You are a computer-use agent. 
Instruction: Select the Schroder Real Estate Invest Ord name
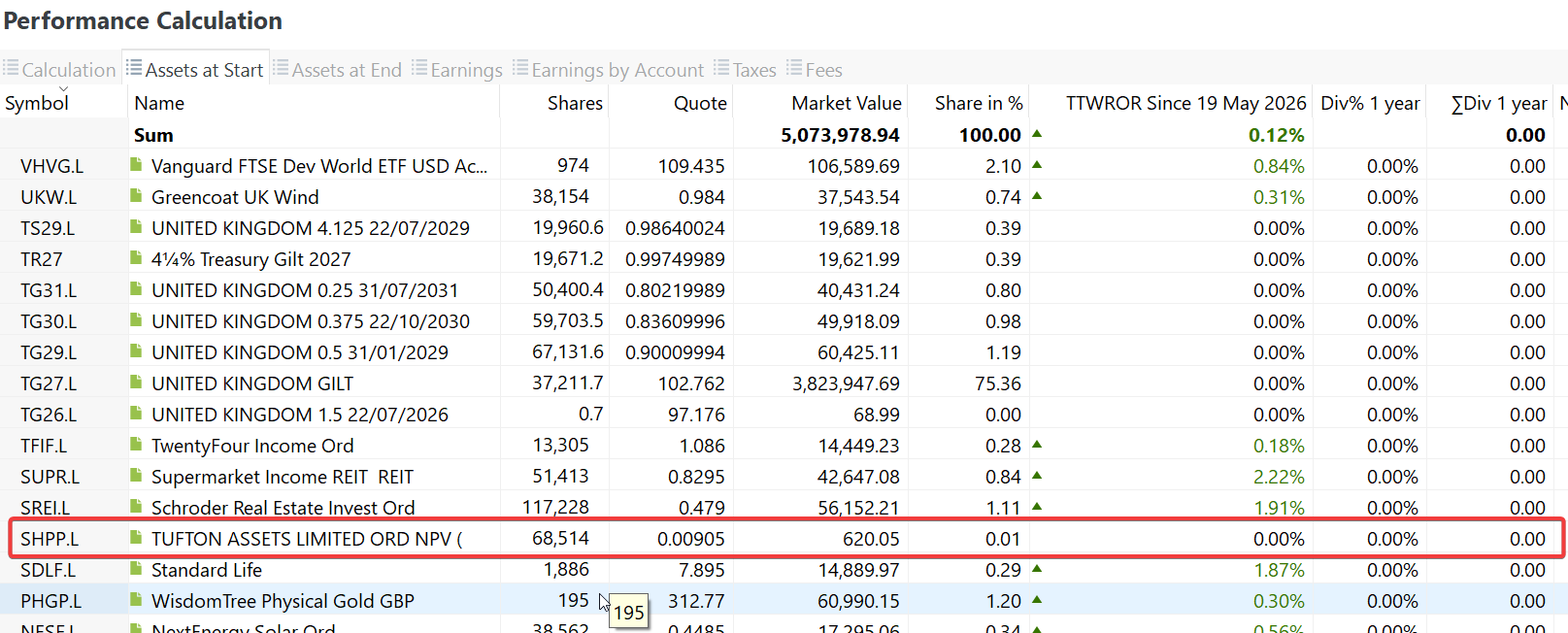coord(283,508)
